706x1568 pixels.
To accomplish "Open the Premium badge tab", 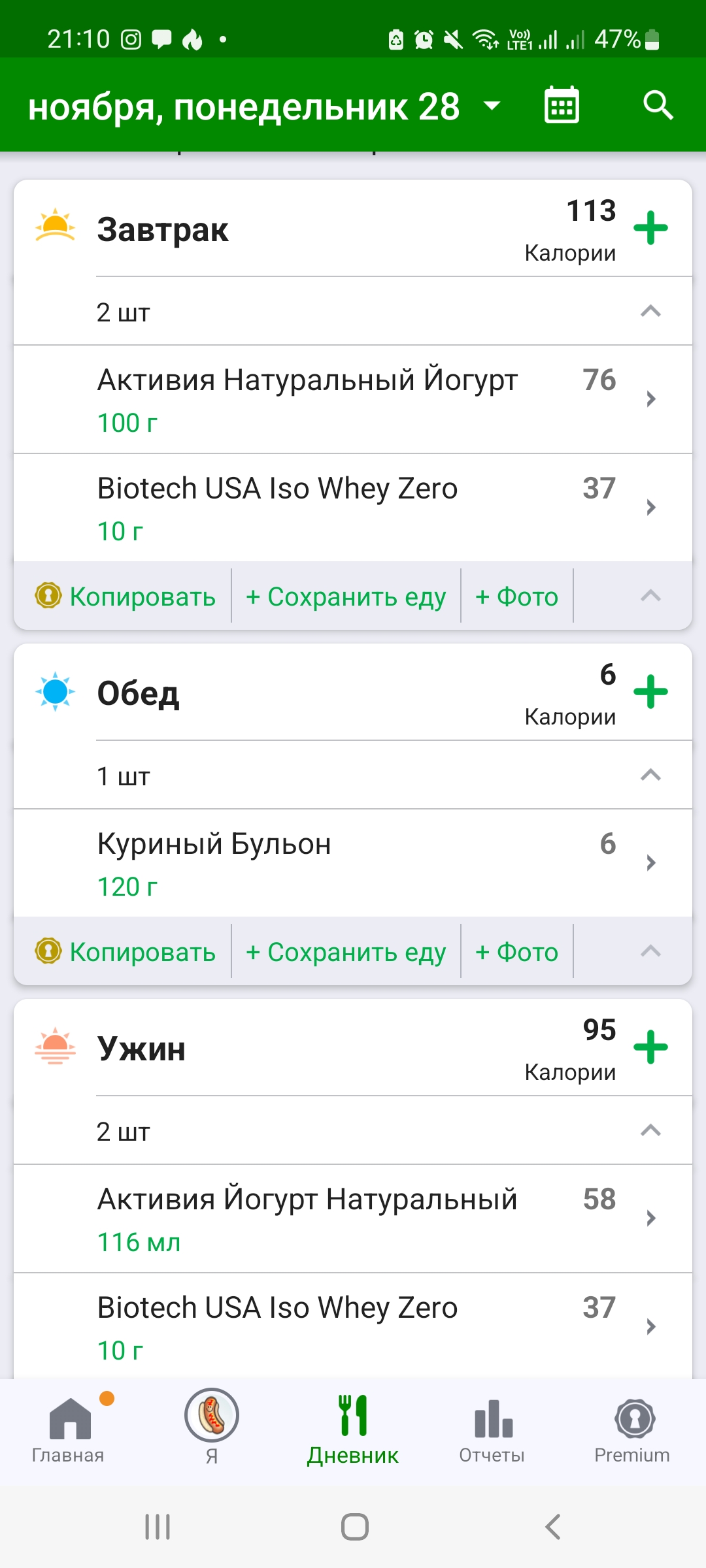I will (632, 1429).
